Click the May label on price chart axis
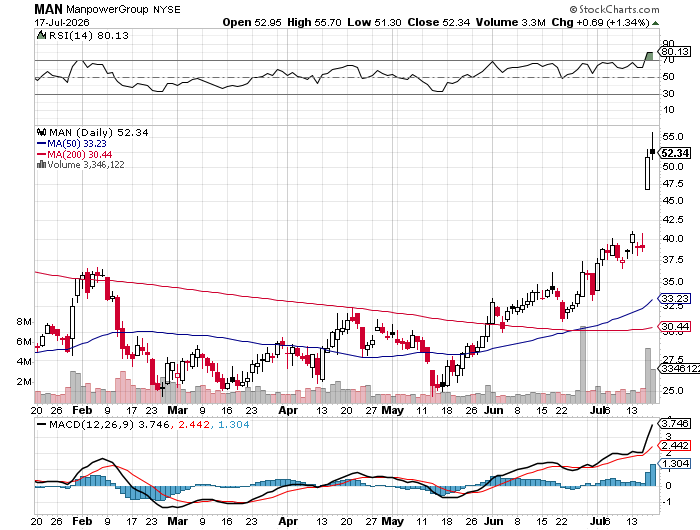This screenshot has height=530, width=700. click(393, 410)
